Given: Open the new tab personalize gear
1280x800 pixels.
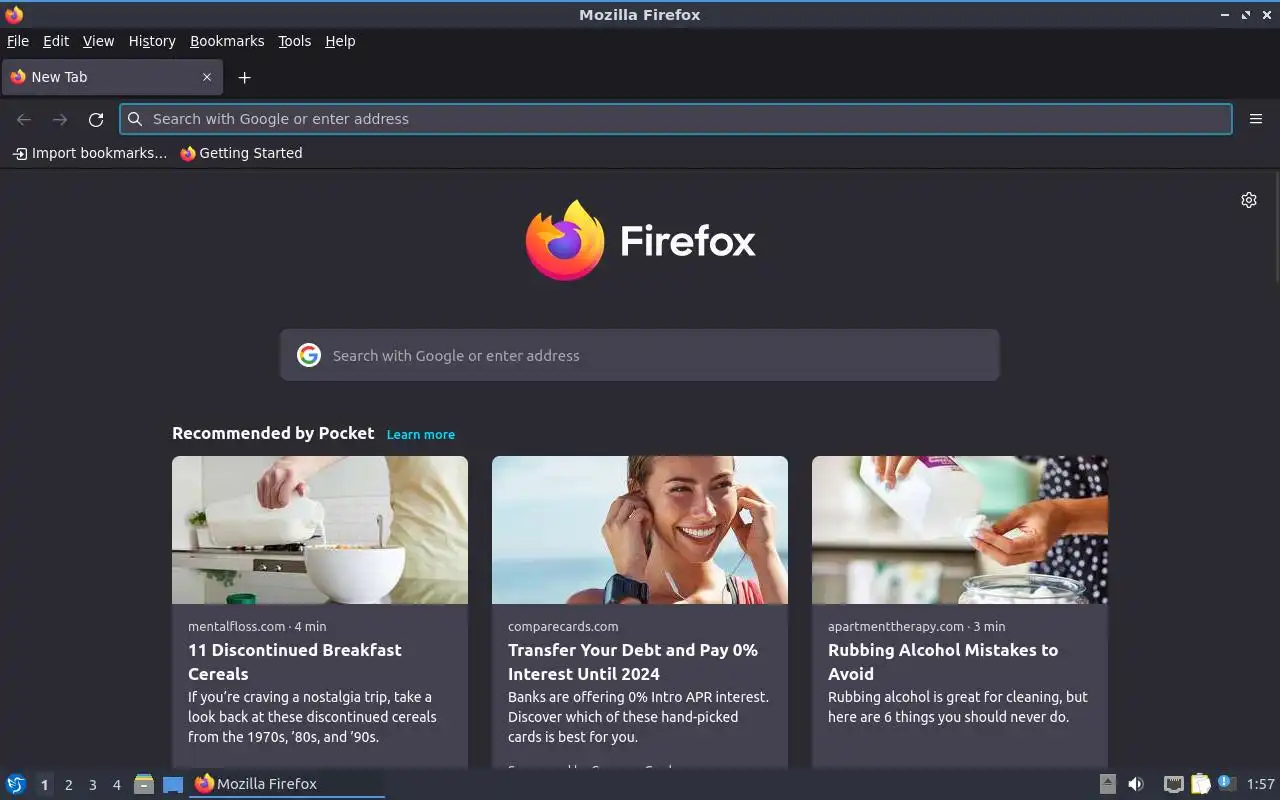Looking at the screenshot, I should pyautogui.click(x=1249, y=200).
